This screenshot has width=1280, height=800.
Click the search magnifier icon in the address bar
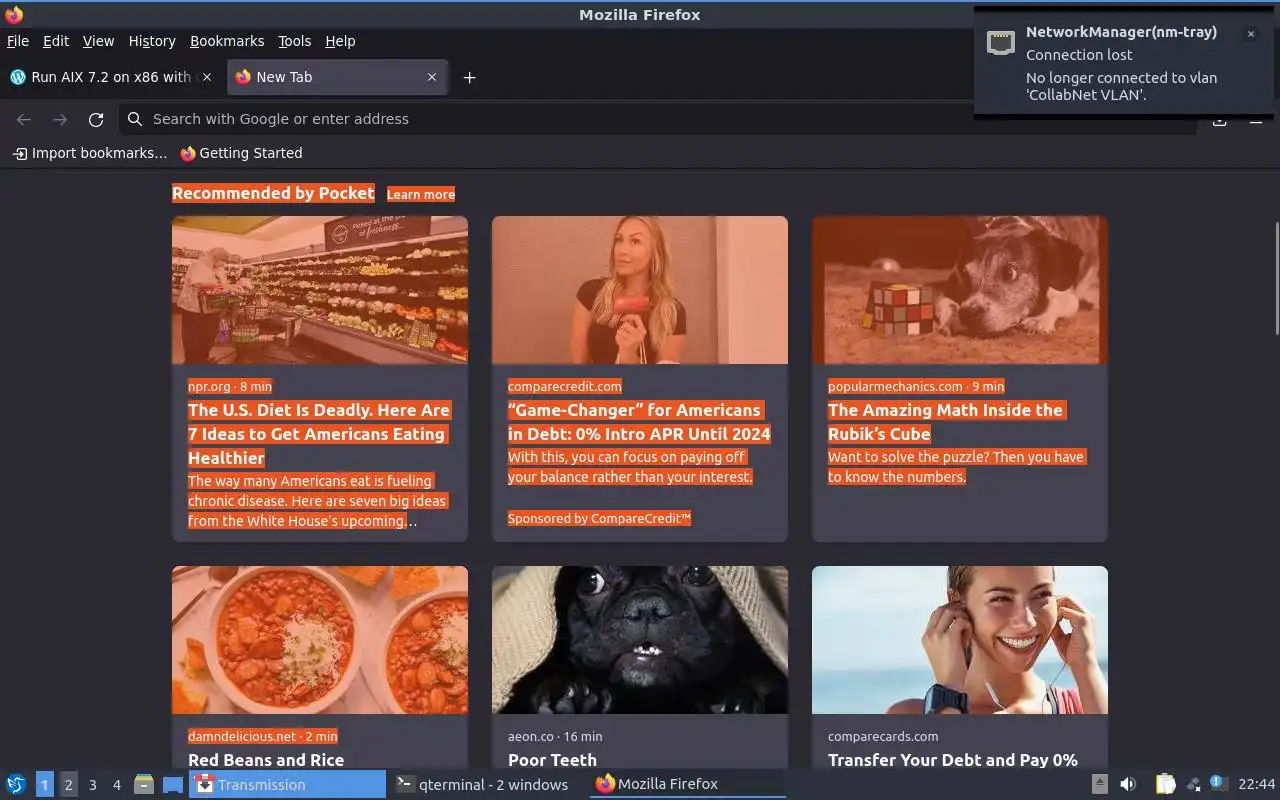[135, 119]
